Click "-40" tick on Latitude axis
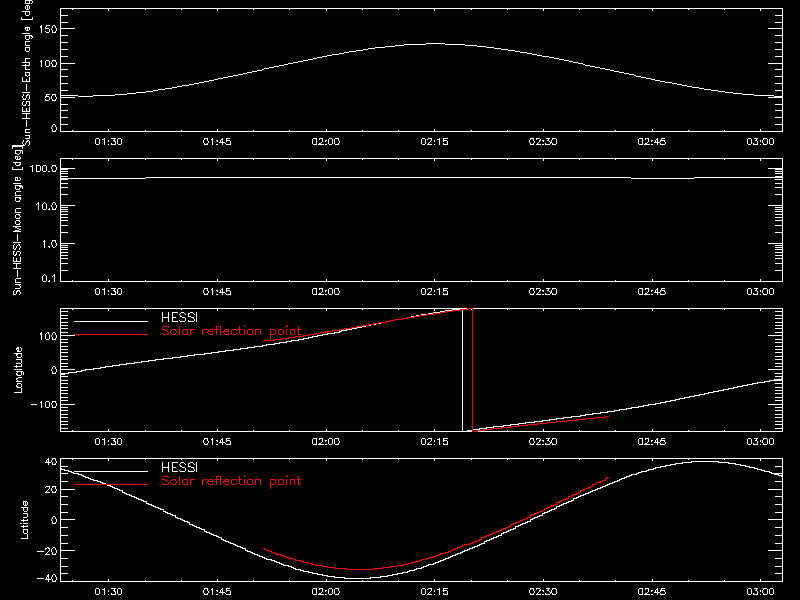This screenshot has height=600, width=800. (x=47, y=579)
